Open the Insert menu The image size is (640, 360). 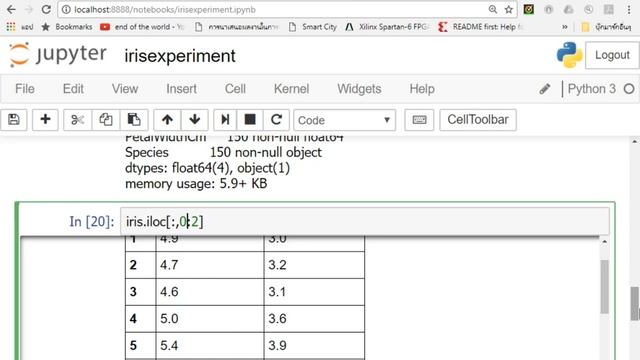tap(181, 89)
